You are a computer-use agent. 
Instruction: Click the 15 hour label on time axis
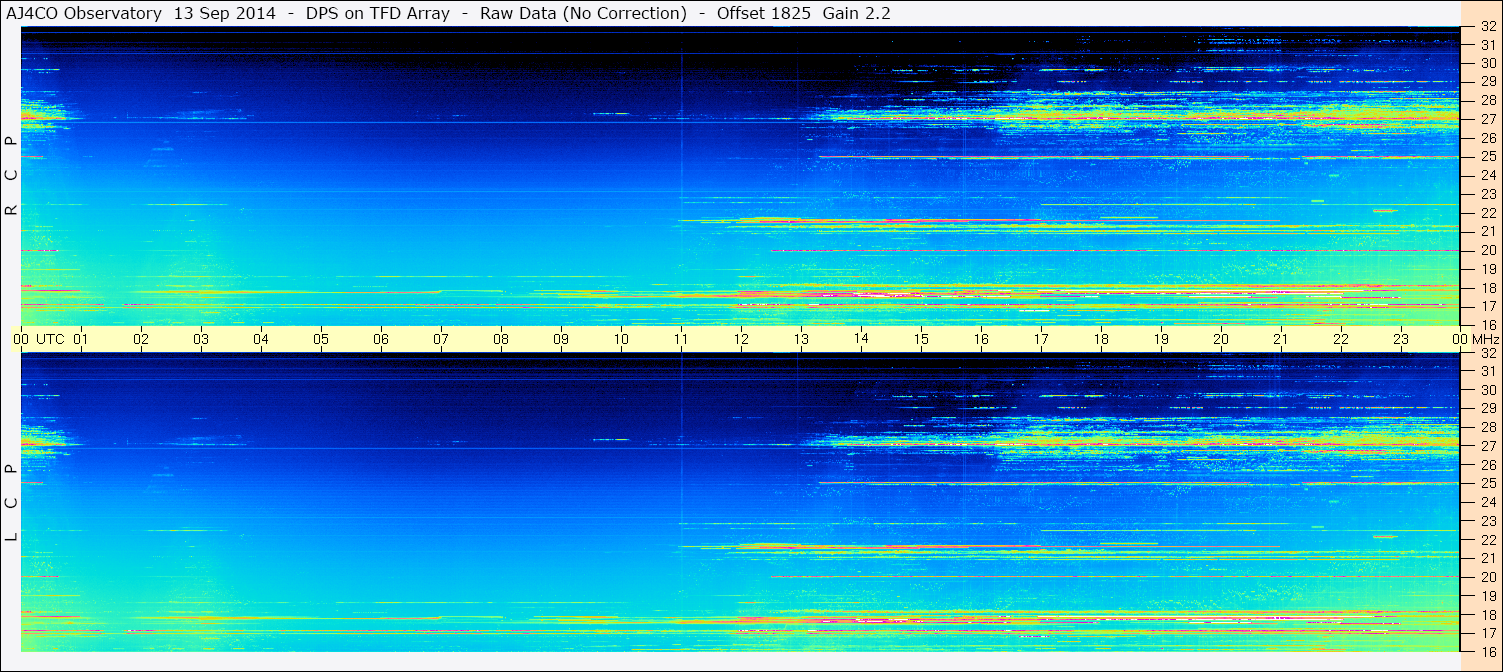(921, 339)
